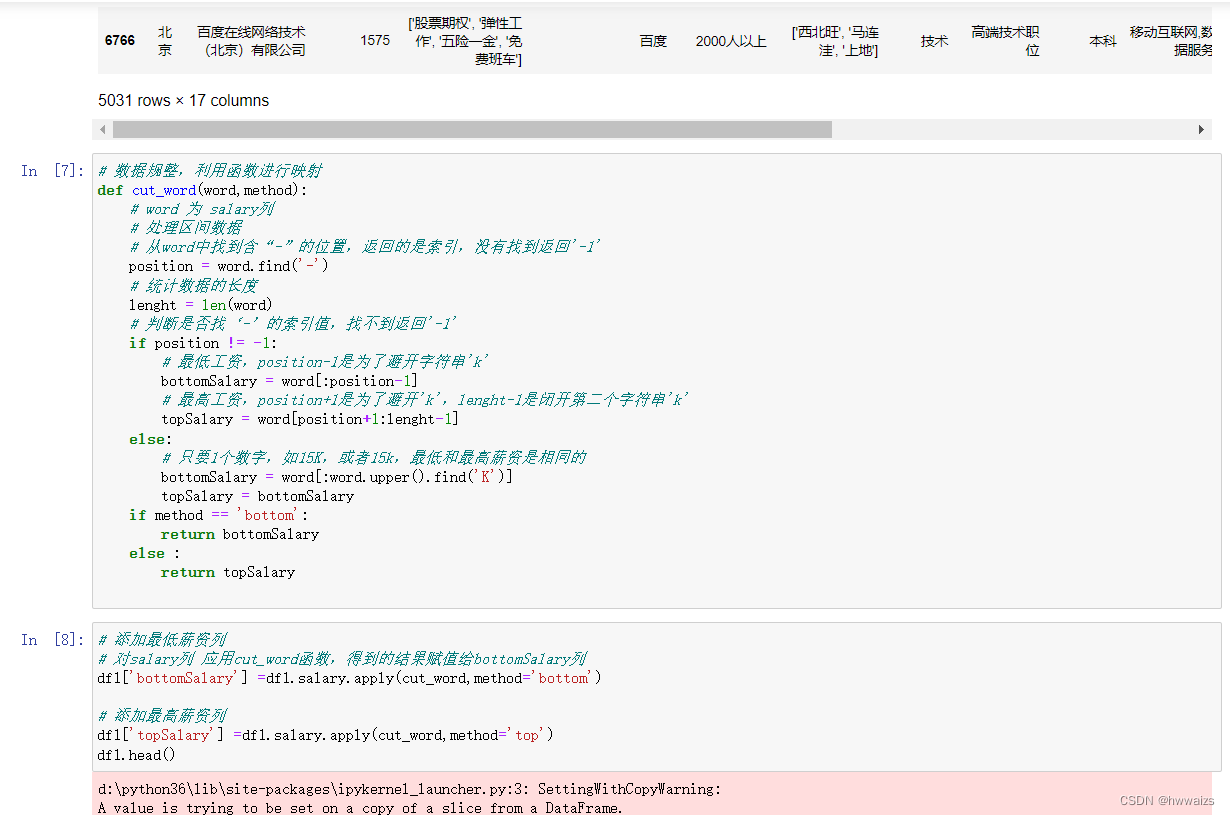Click the 'return bottomSalary' line

pyautogui.click(x=240, y=534)
